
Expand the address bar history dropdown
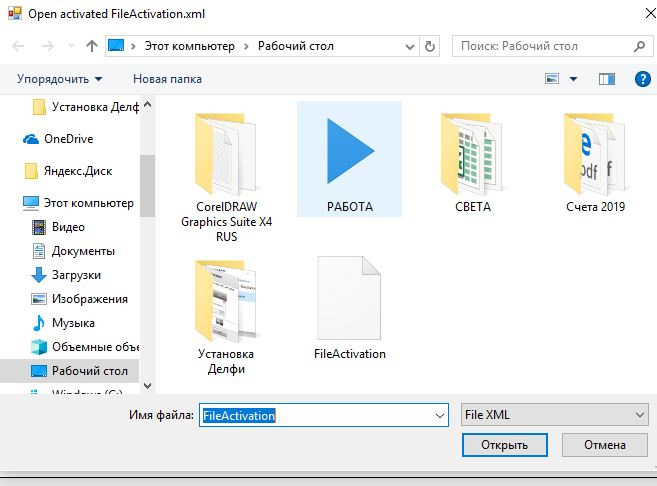[410, 47]
